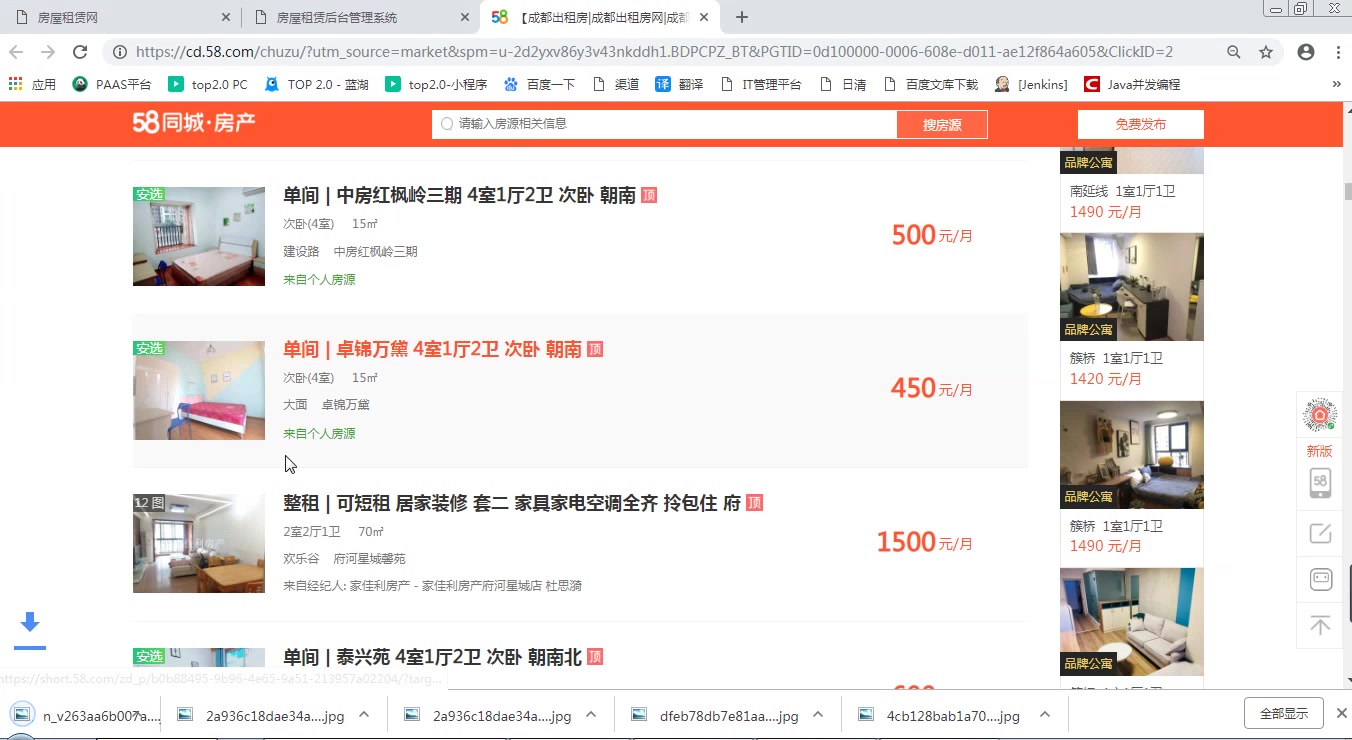The image size is (1352, 740).
Task: Click the blue download arrow icon
Action: [x=30, y=623]
